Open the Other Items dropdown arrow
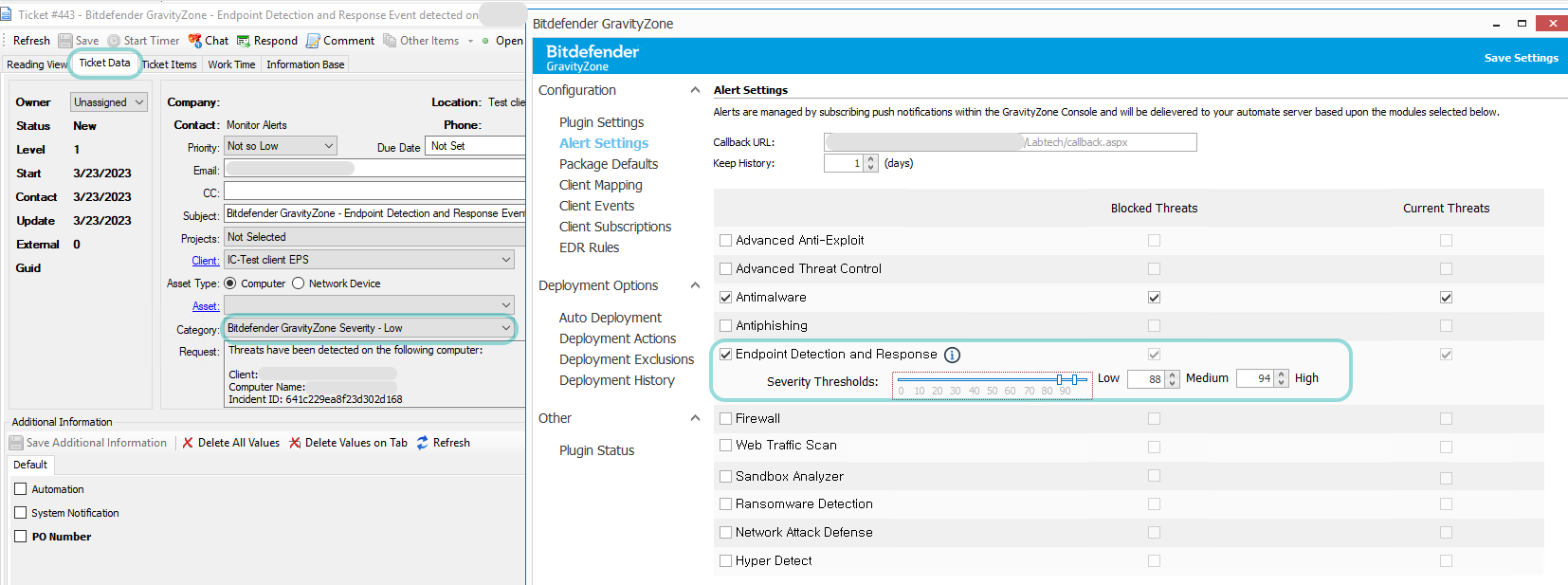Screen dimensions: 1568x585 (x=470, y=41)
